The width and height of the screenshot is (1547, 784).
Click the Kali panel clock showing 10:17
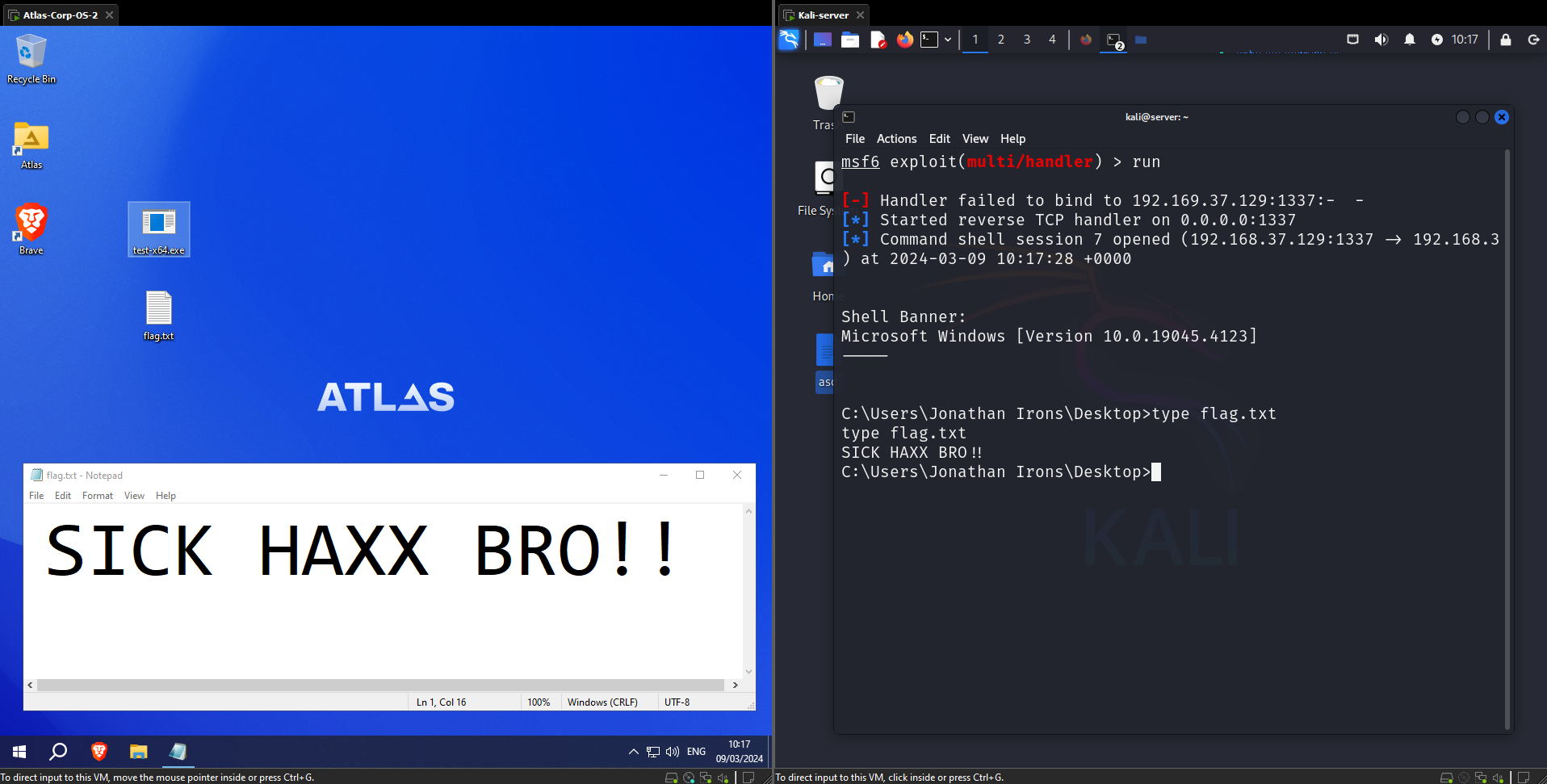point(1465,40)
